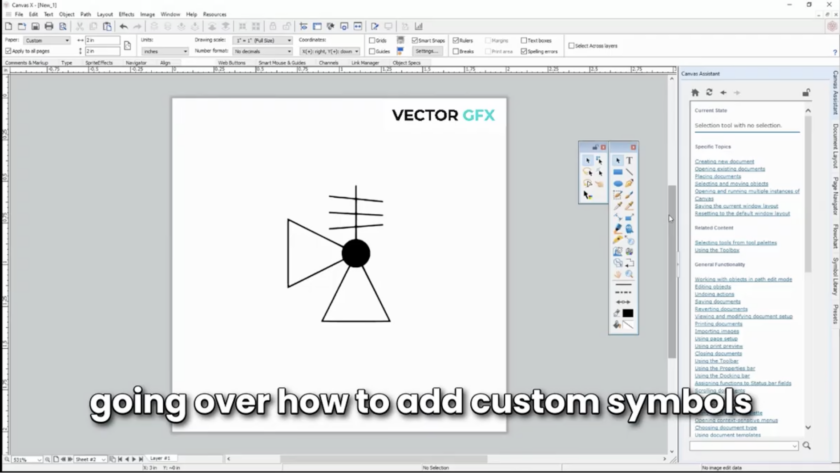This screenshot has height=473, width=840.
Task: Click the lock icon in Canvas Assistant
Action: (806, 93)
